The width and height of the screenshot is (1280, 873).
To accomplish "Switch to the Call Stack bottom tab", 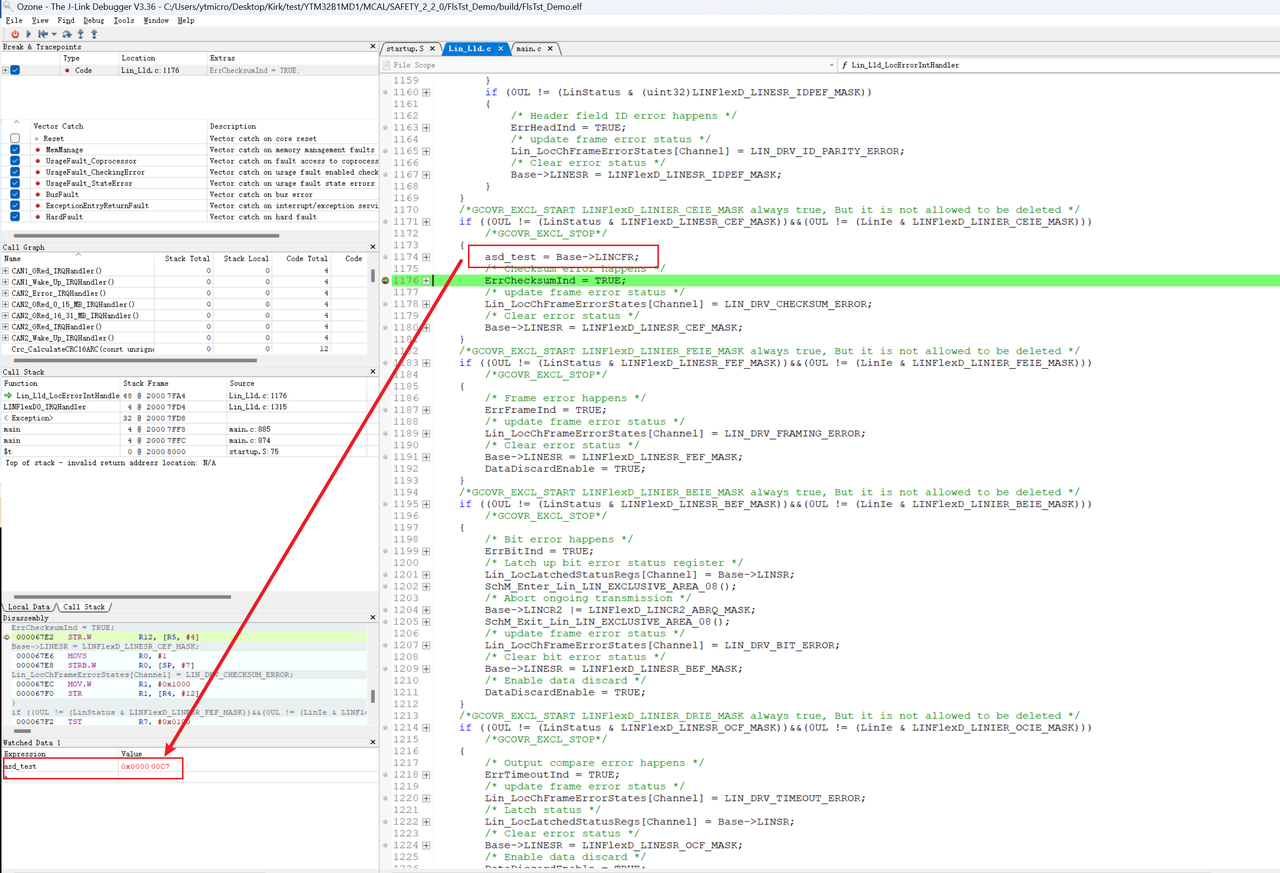I will (84, 607).
